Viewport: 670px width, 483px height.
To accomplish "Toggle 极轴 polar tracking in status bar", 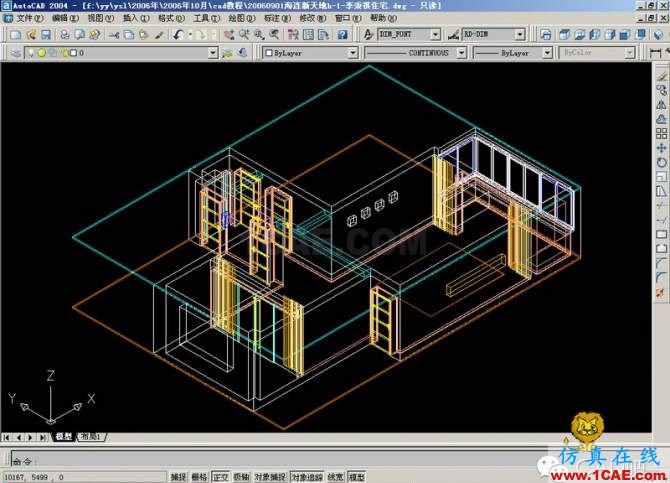I will pos(241,477).
